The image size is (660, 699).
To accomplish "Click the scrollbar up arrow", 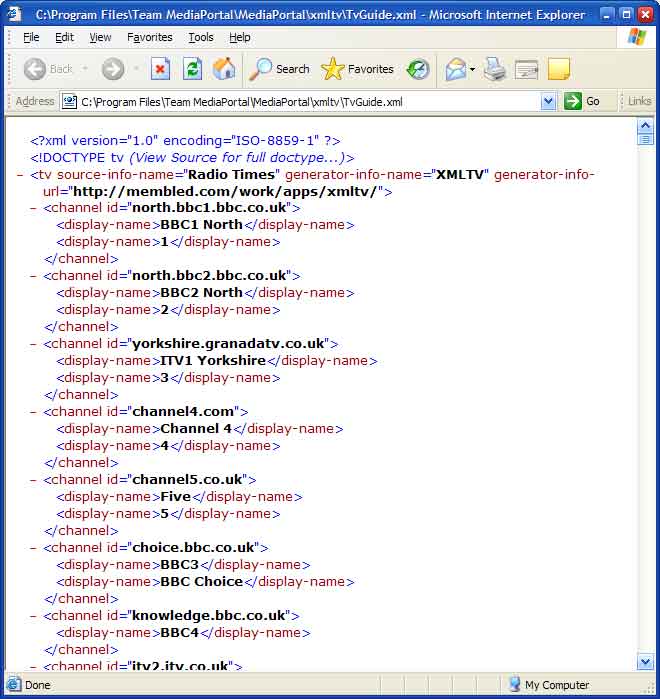I will point(645,126).
